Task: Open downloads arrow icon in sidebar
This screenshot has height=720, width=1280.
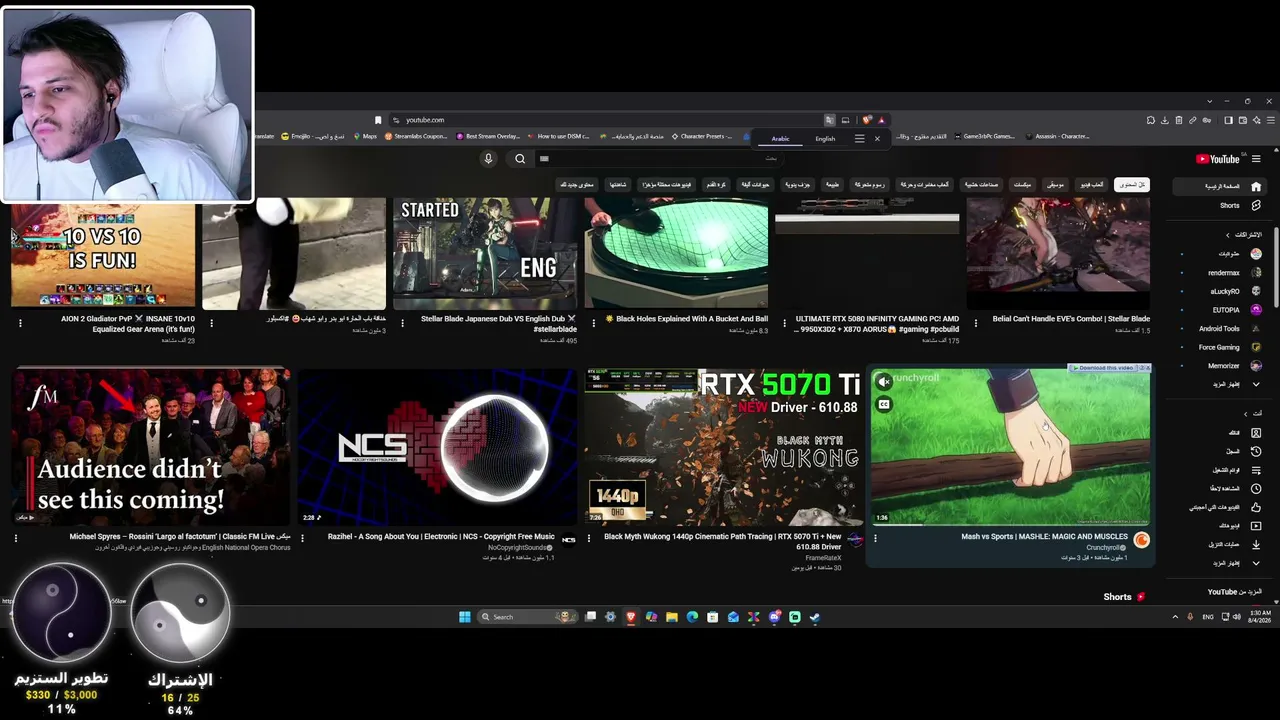Action: tap(1256, 544)
